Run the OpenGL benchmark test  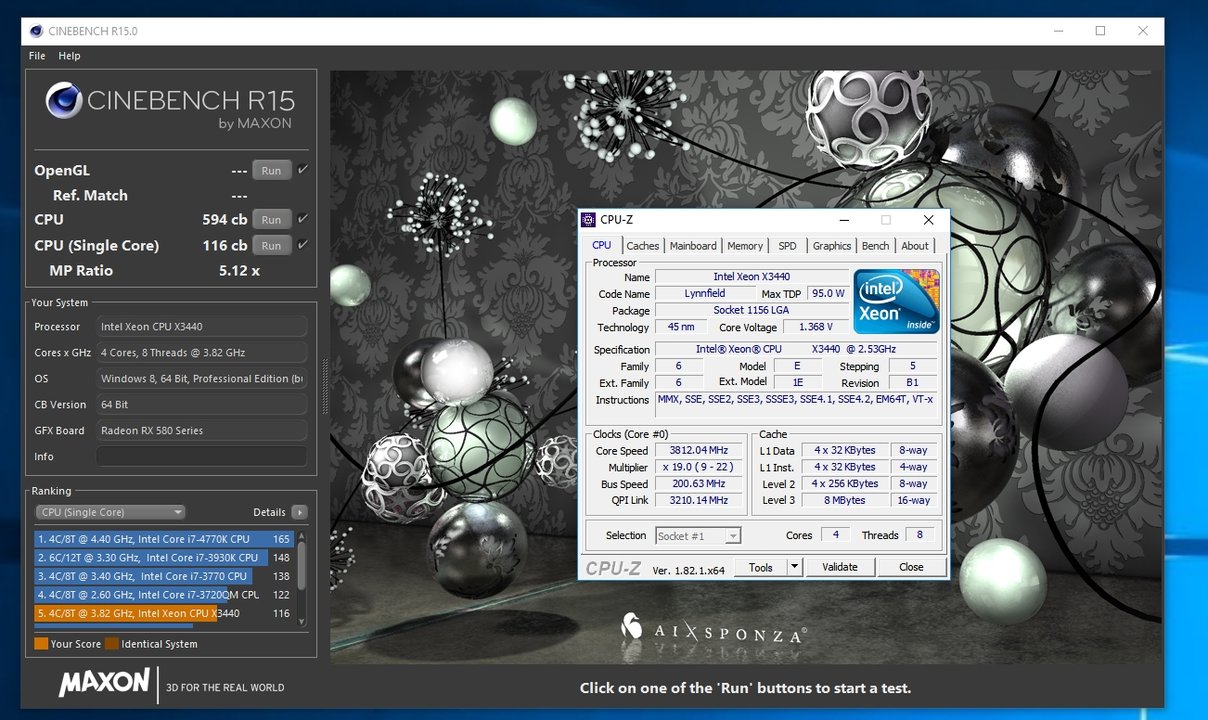271,170
